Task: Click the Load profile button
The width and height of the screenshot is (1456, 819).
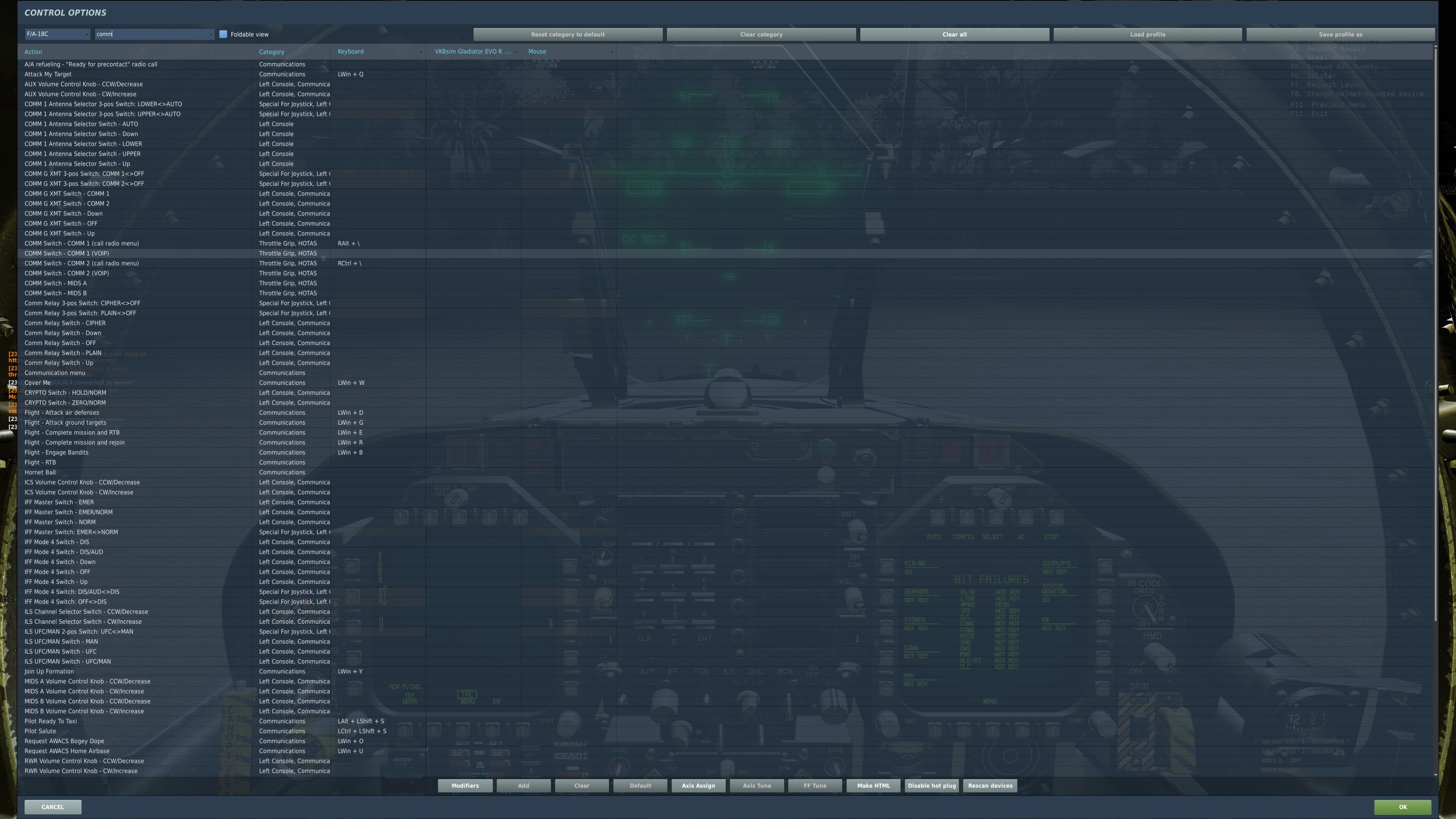Action: [1147, 35]
